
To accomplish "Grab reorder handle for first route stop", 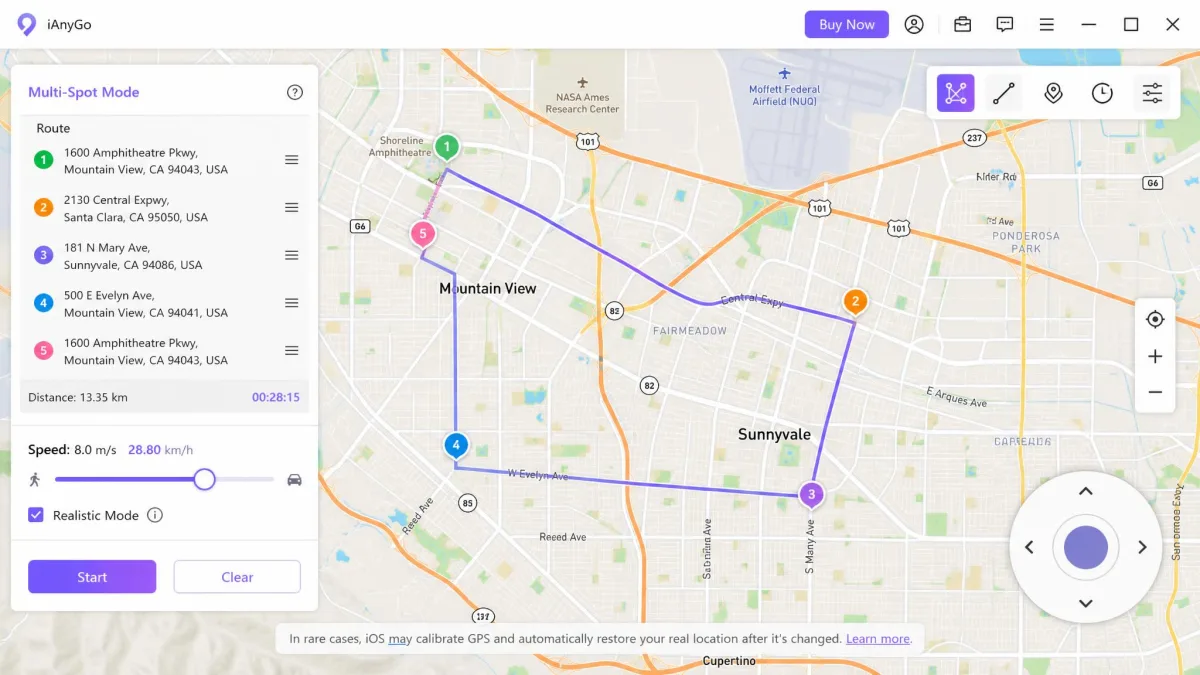I will [292, 160].
